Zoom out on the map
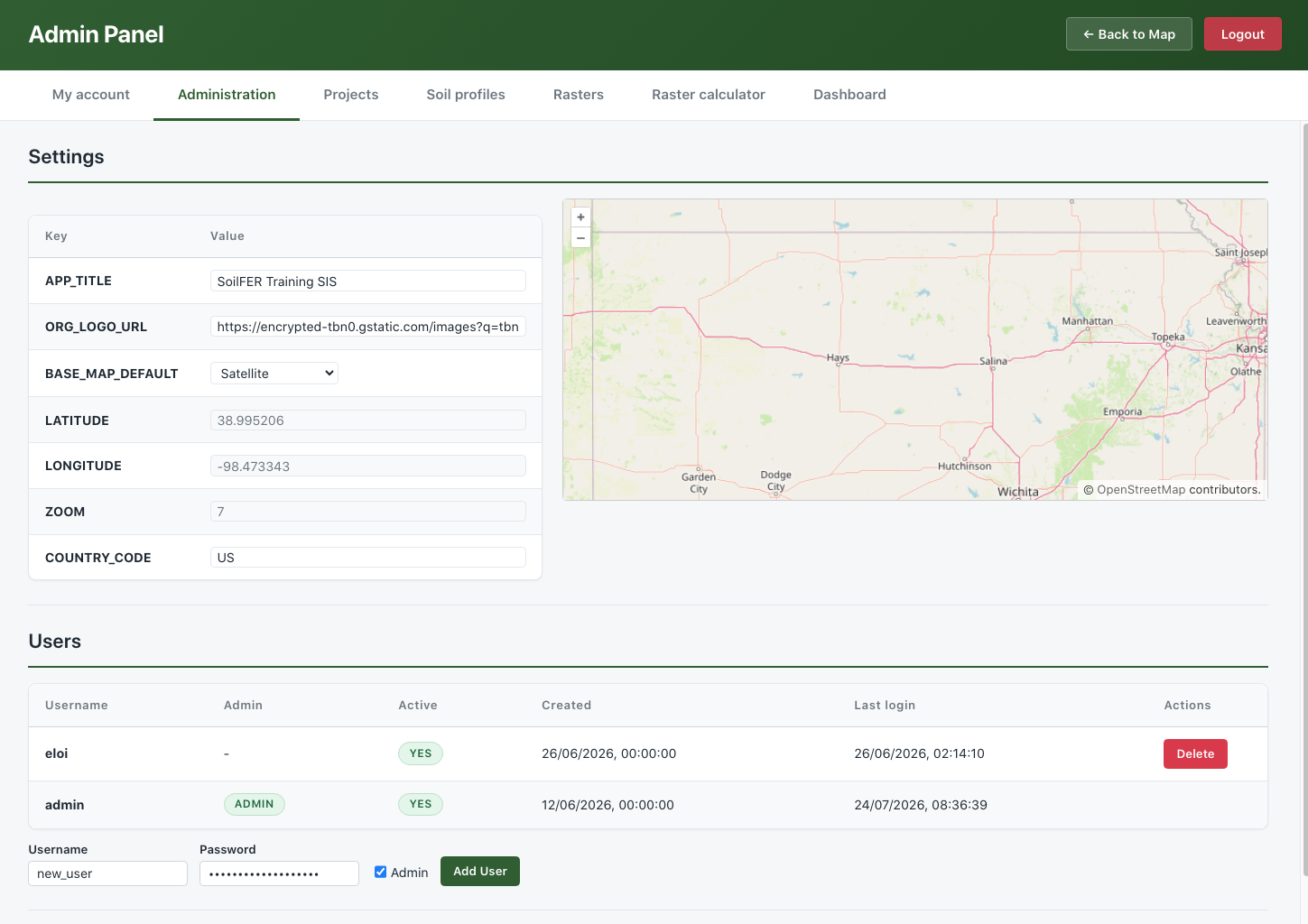The width and height of the screenshot is (1308, 924). [580, 238]
